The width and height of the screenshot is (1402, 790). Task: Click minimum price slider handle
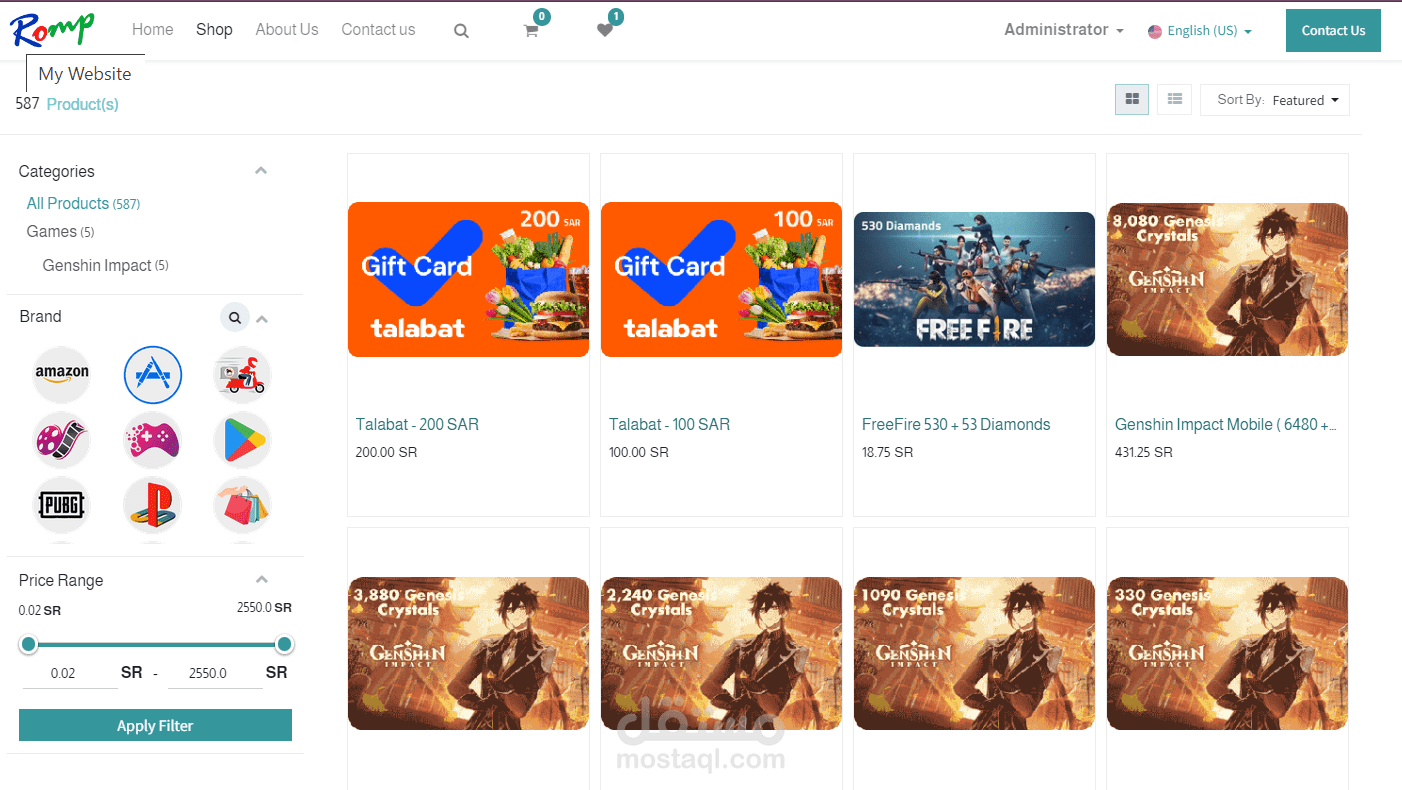[28, 644]
